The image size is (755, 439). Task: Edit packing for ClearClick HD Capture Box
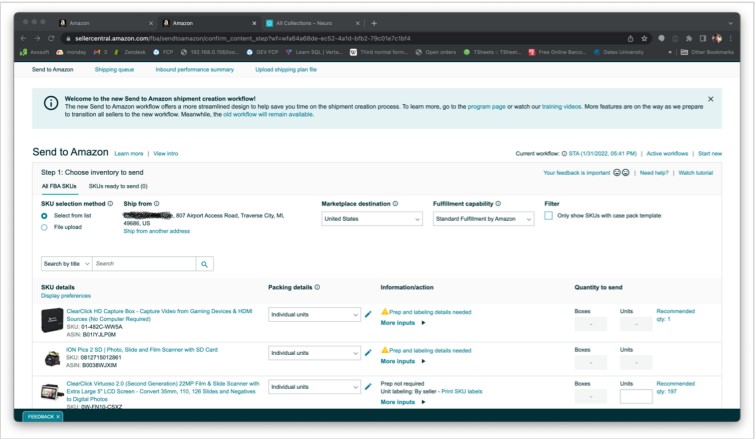(x=368, y=314)
